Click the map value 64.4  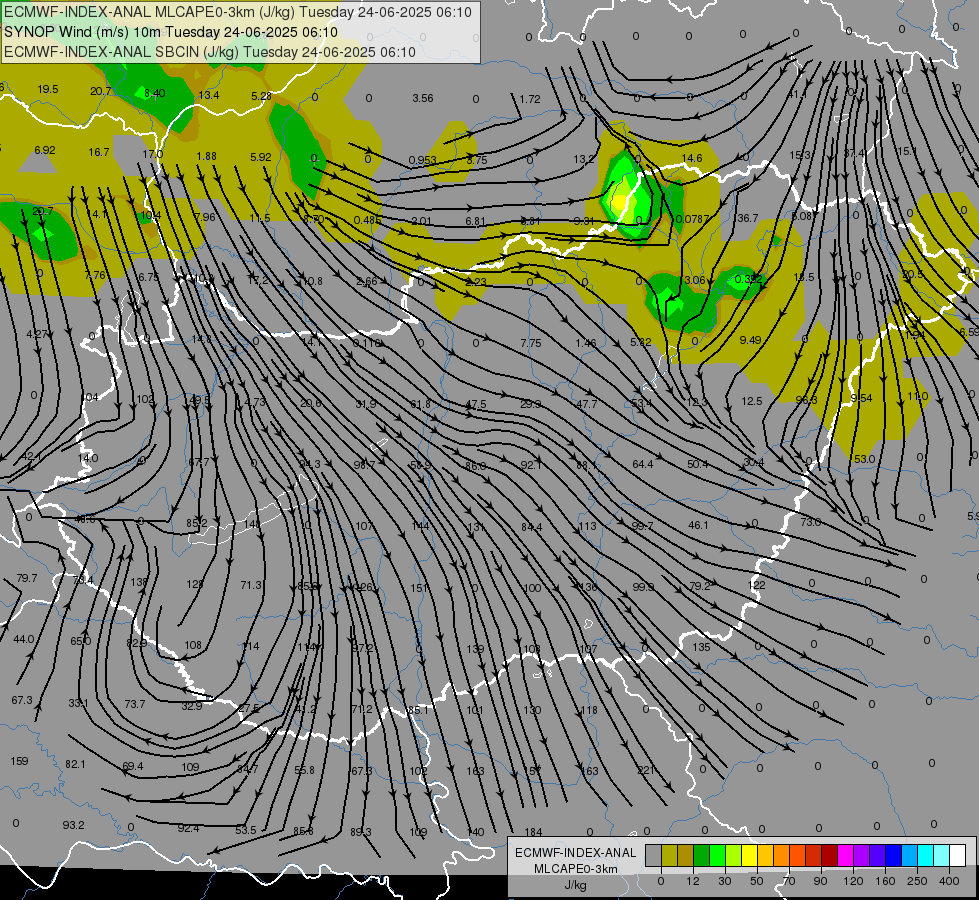point(642,463)
